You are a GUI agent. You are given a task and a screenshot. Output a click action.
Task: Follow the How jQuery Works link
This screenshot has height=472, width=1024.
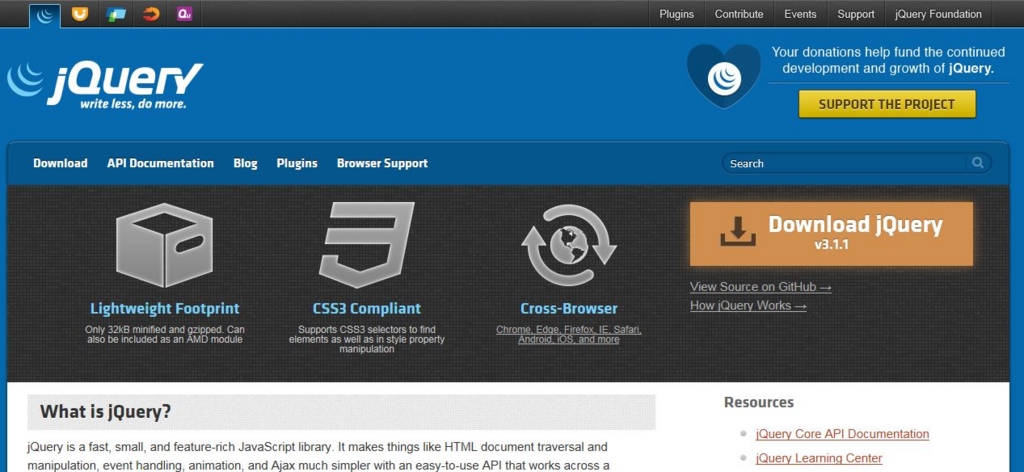748,306
